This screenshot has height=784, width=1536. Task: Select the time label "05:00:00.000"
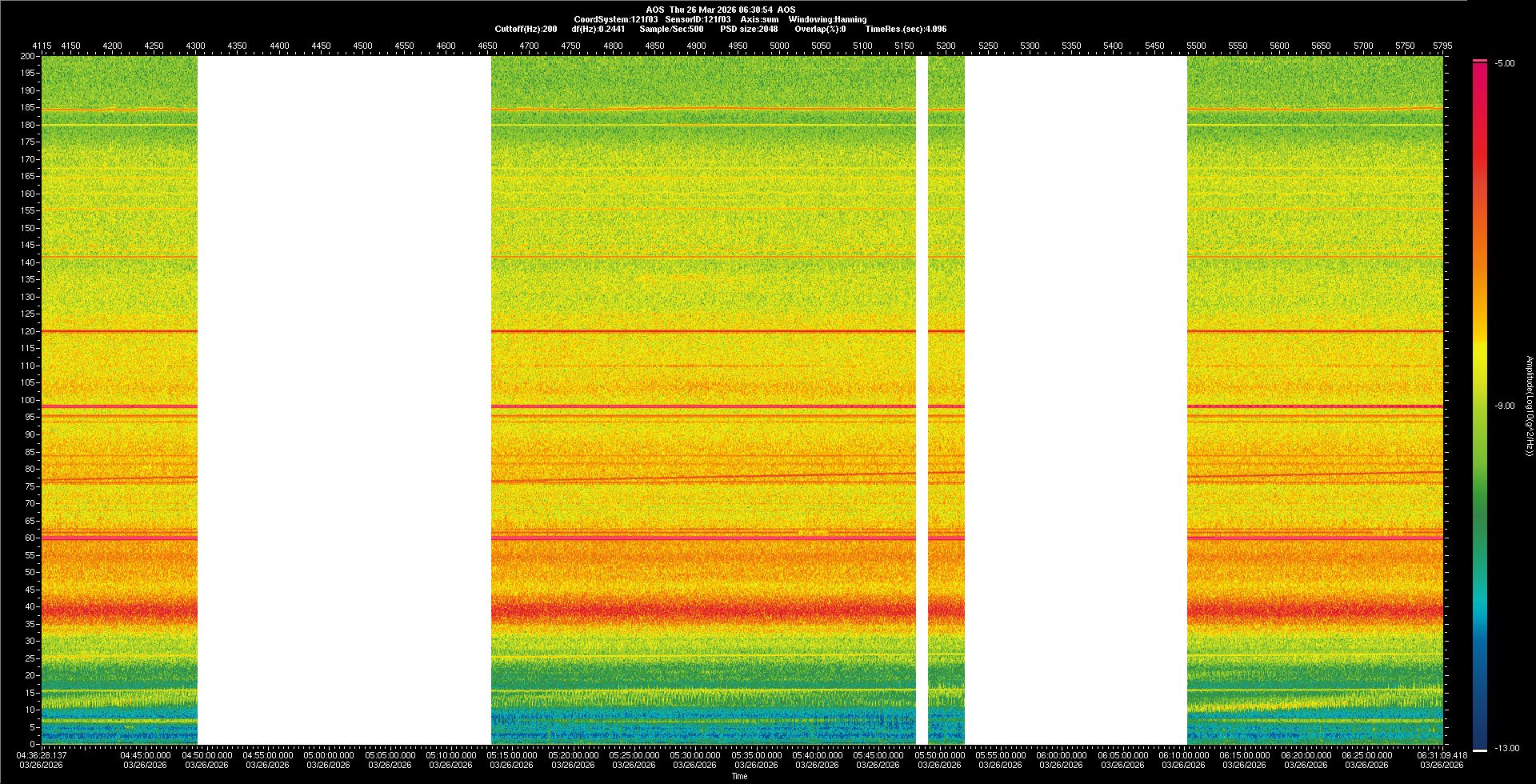click(329, 754)
